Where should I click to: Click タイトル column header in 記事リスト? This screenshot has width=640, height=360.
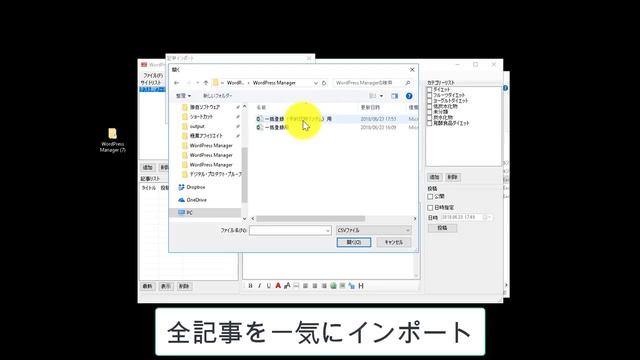click(149, 188)
